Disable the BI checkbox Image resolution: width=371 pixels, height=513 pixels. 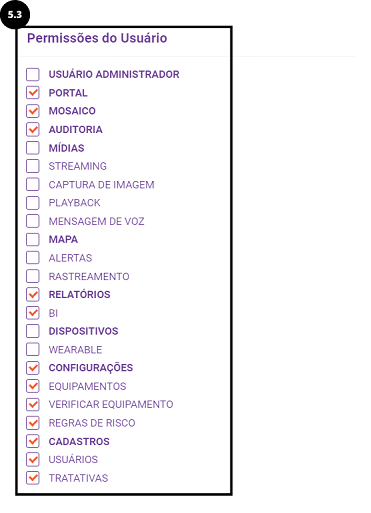[33, 313]
